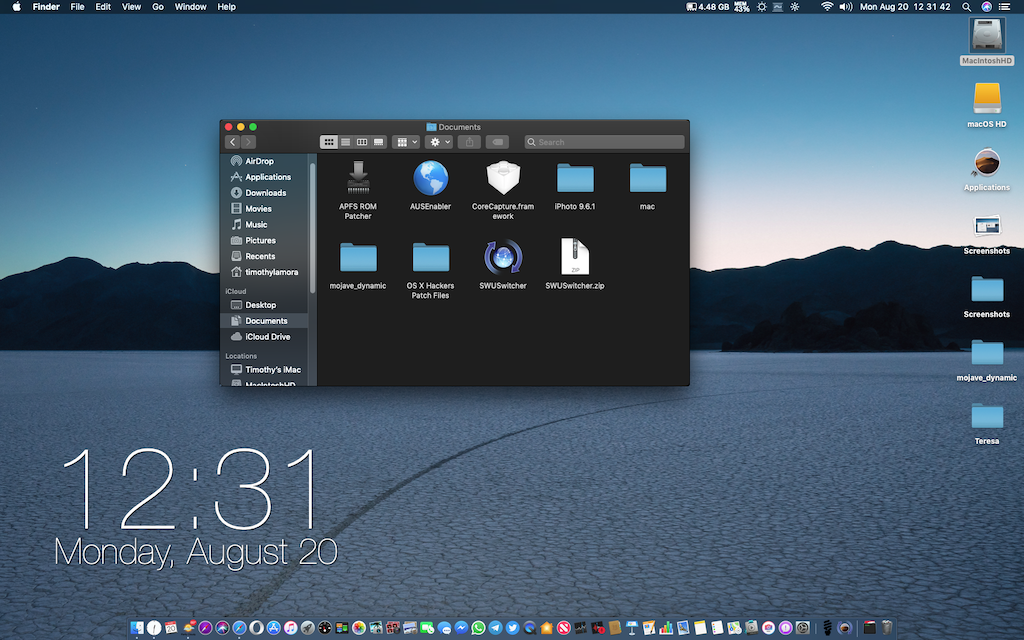
Task: Open Notification Center in menu bar
Action: pyautogui.click(x=1004, y=7)
